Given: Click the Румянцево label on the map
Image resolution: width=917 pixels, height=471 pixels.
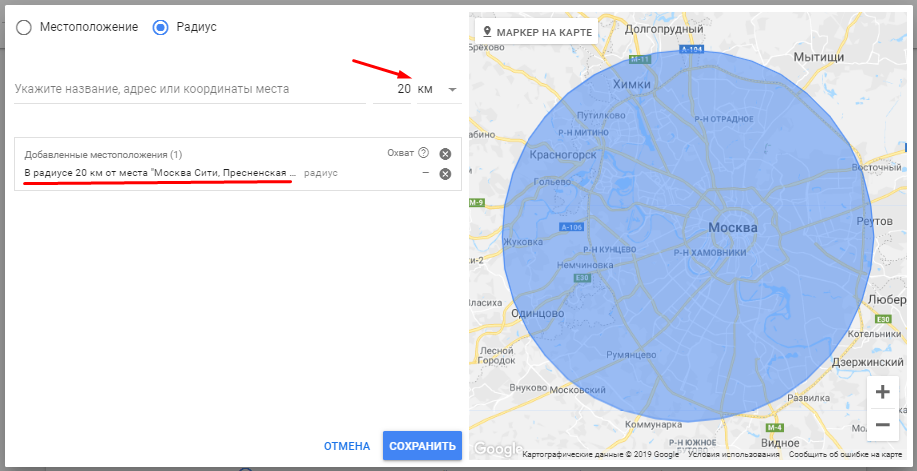Looking at the screenshot, I should tap(631, 355).
